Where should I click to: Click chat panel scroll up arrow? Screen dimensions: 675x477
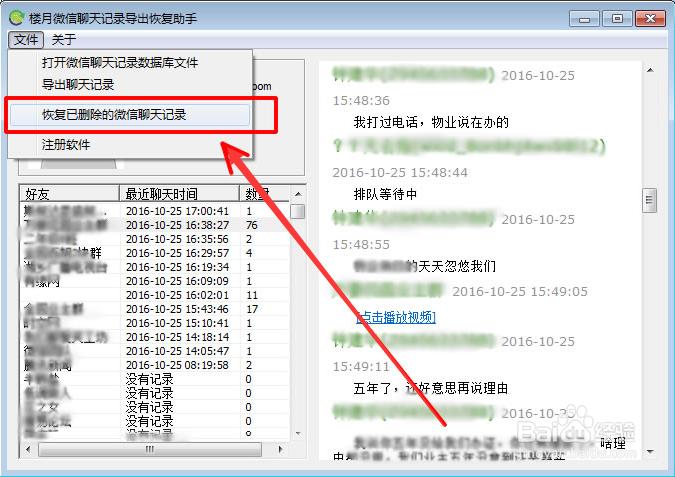tap(650, 70)
